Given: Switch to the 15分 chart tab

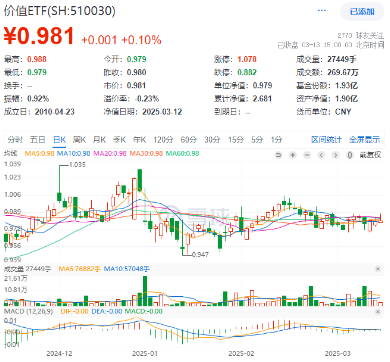Looking at the screenshot, I should coord(236,140).
